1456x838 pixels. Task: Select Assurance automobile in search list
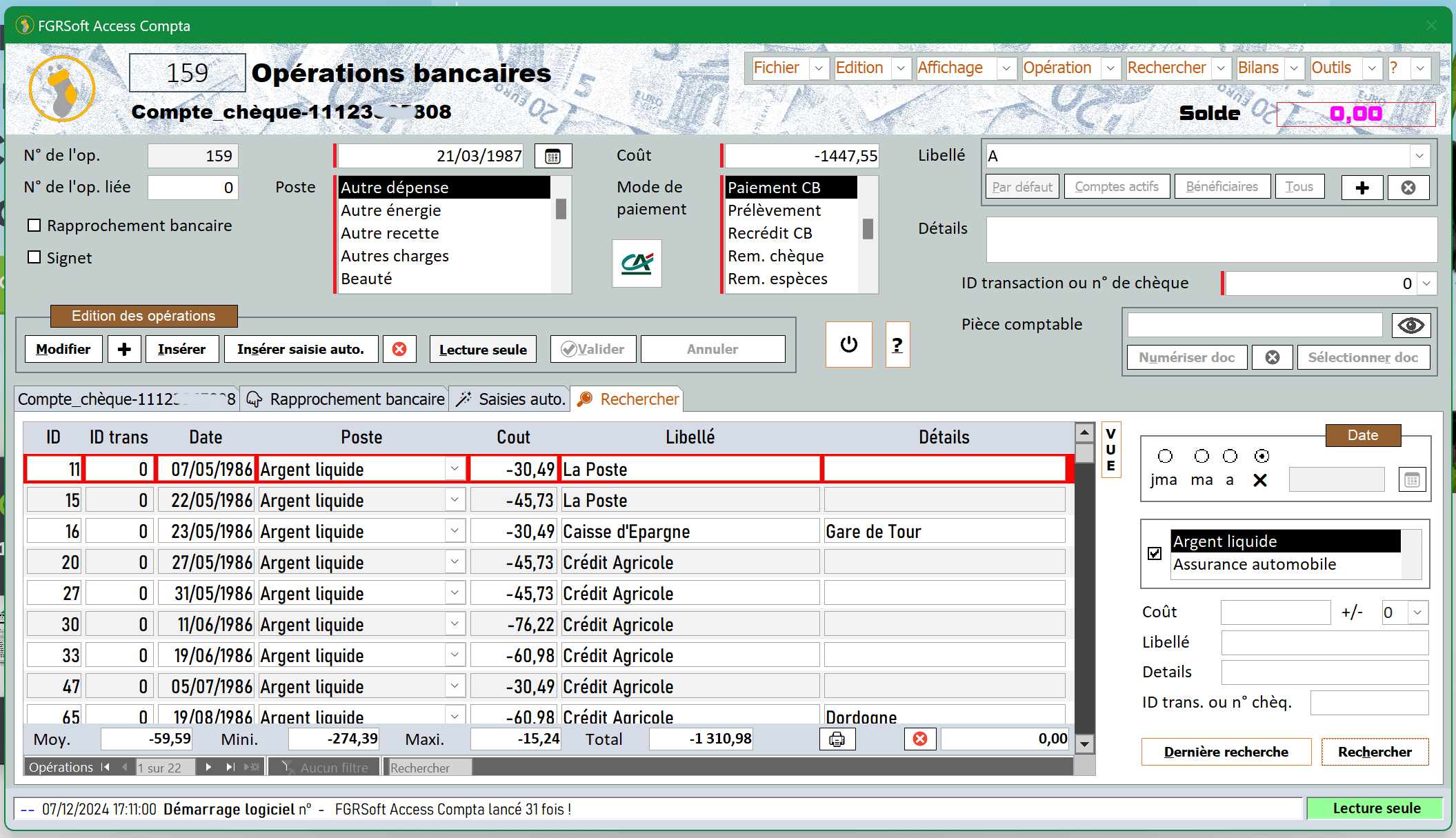click(x=1286, y=564)
